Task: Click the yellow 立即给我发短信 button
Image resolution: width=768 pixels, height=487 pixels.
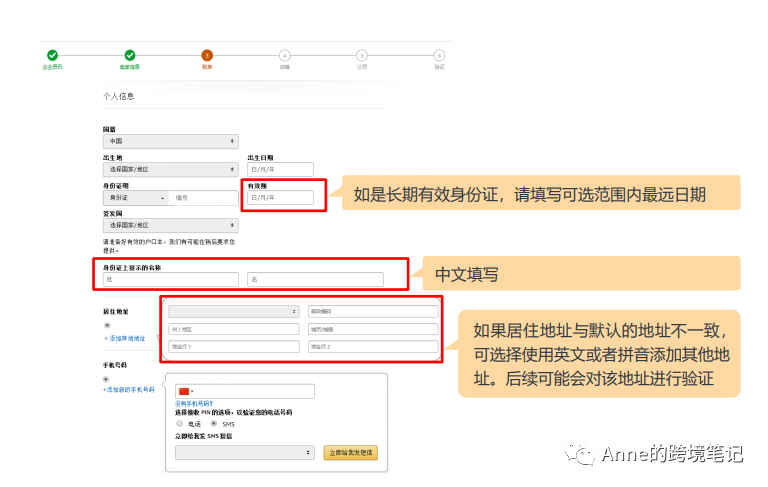Action: tap(351, 453)
